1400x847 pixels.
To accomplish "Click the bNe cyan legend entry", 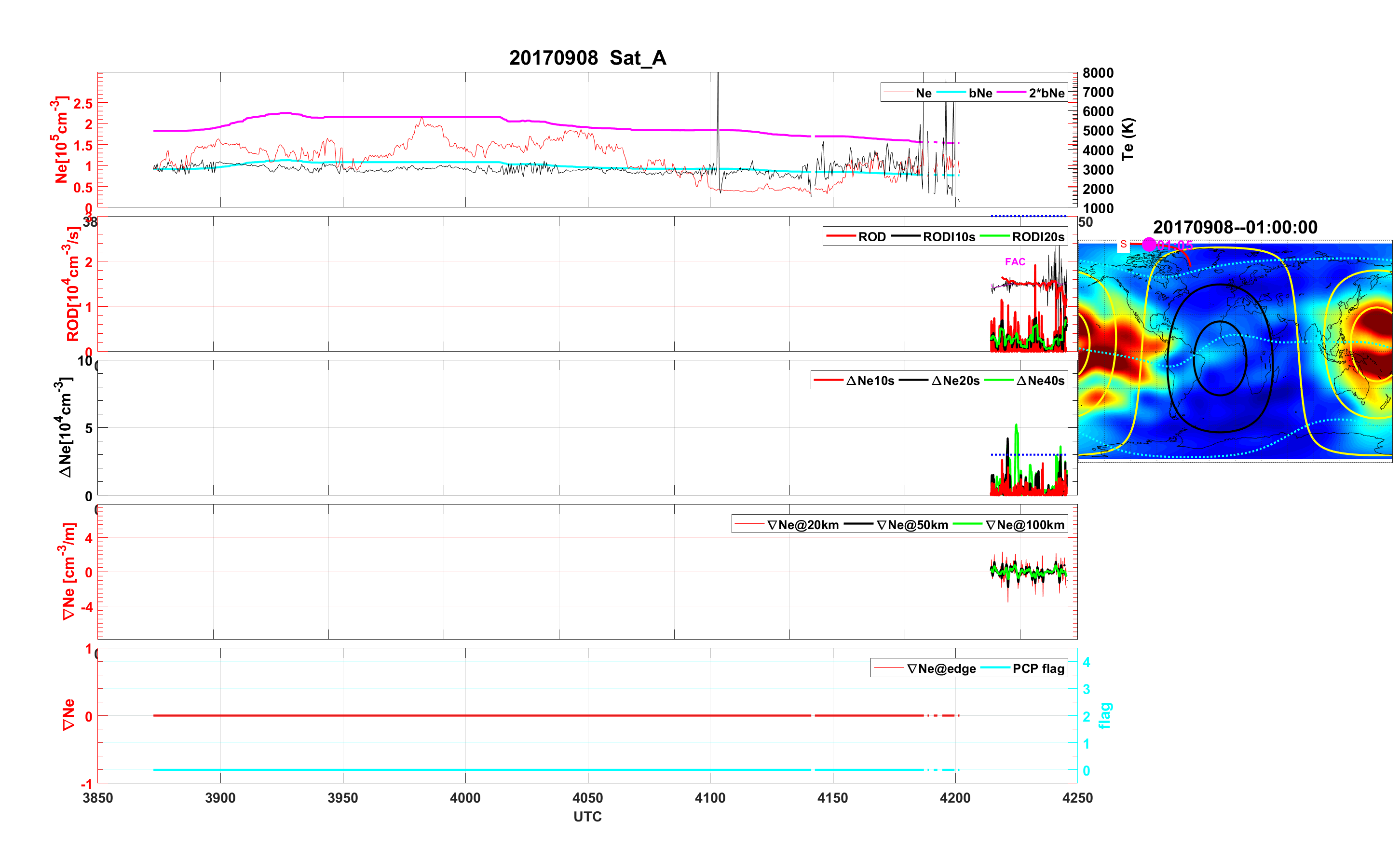I will click(x=980, y=93).
